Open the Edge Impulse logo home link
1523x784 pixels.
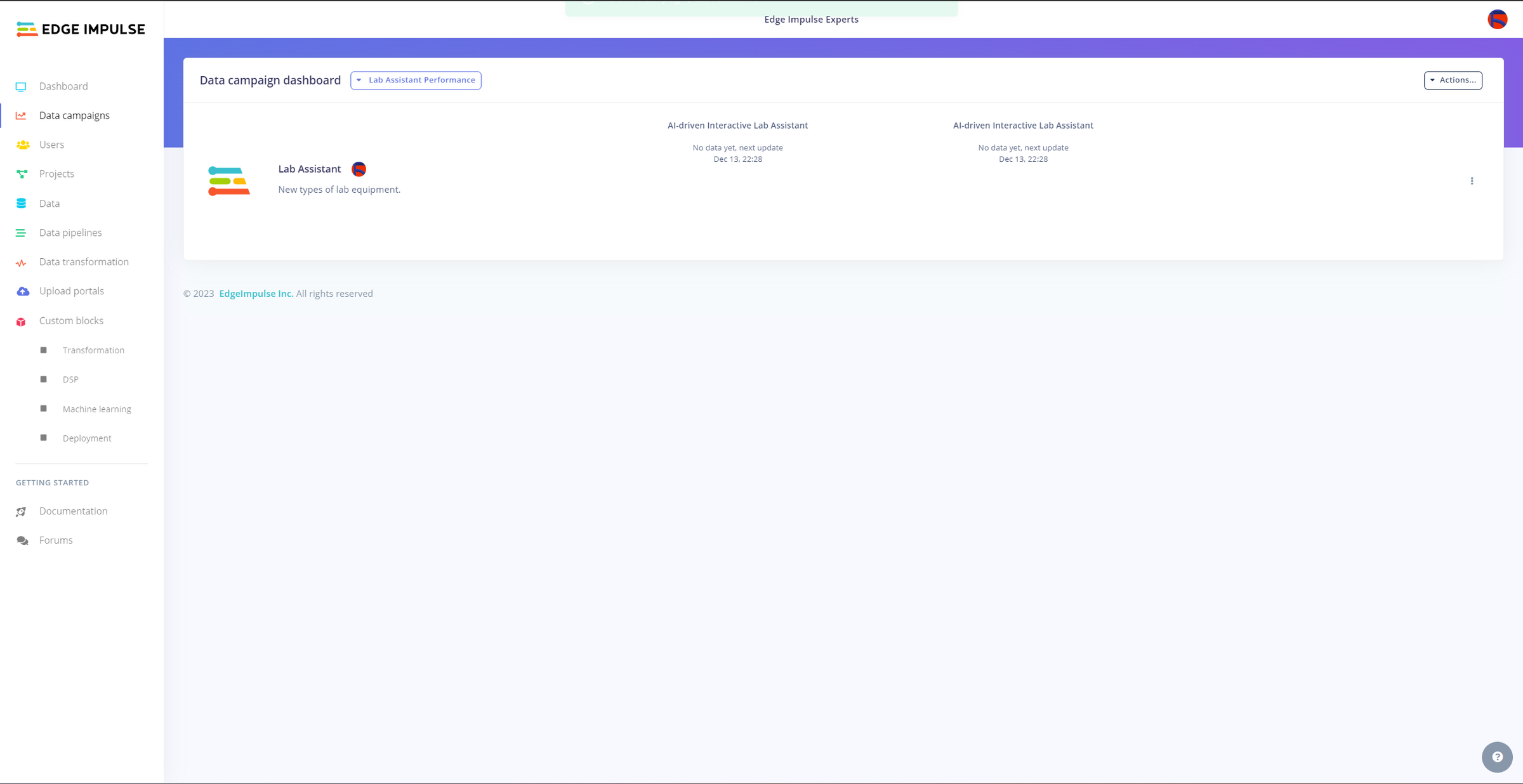tap(81, 29)
